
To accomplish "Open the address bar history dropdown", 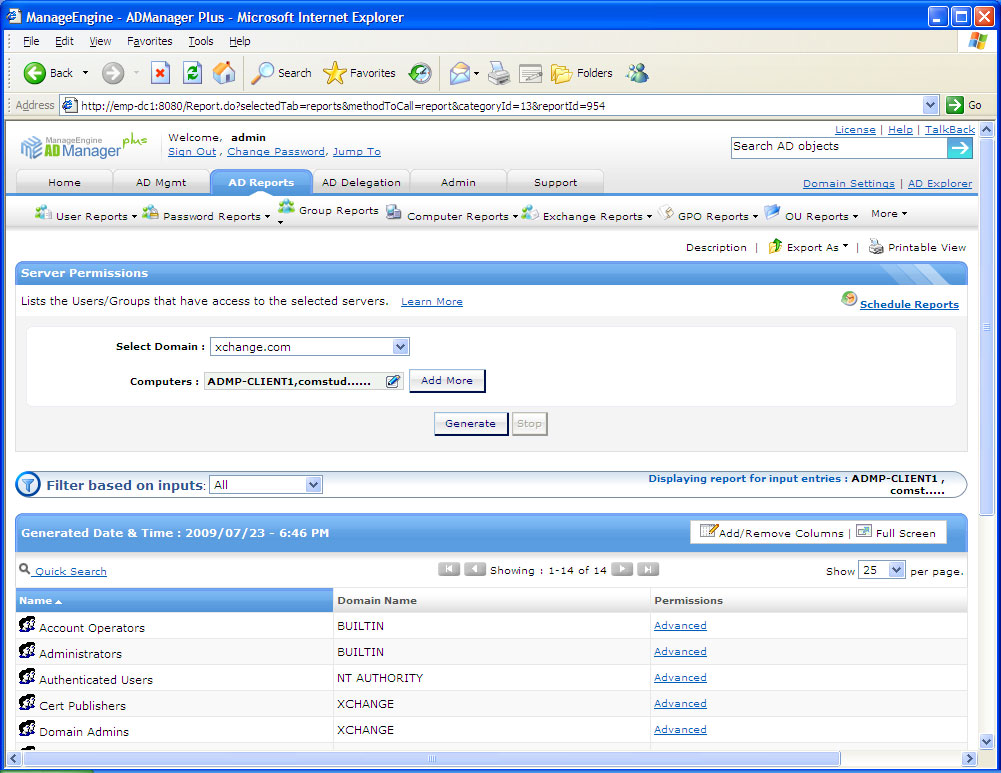I will 930,105.
